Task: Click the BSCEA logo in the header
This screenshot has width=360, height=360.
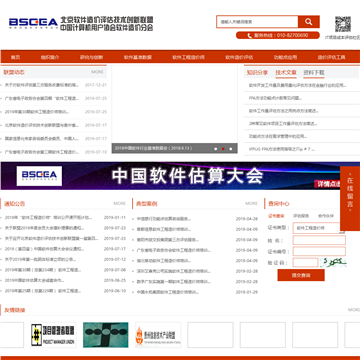Action: pyautogui.click(x=33, y=23)
